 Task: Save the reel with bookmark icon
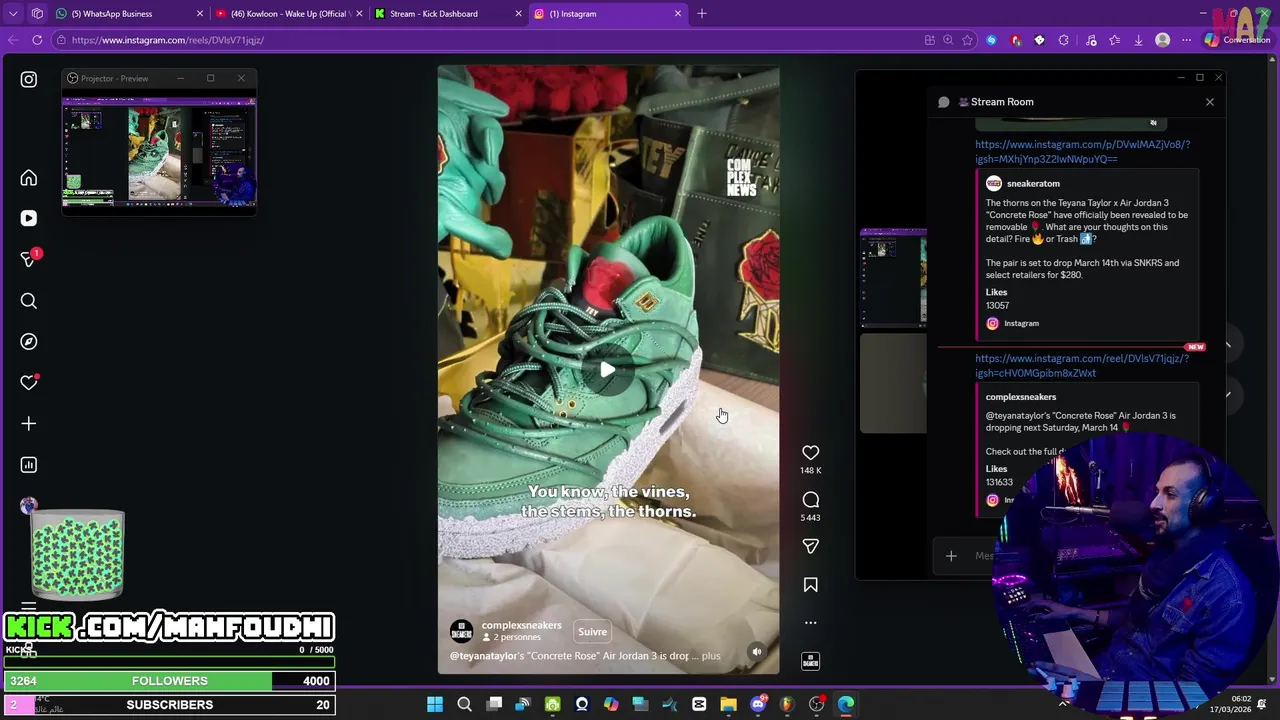coord(811,585)
